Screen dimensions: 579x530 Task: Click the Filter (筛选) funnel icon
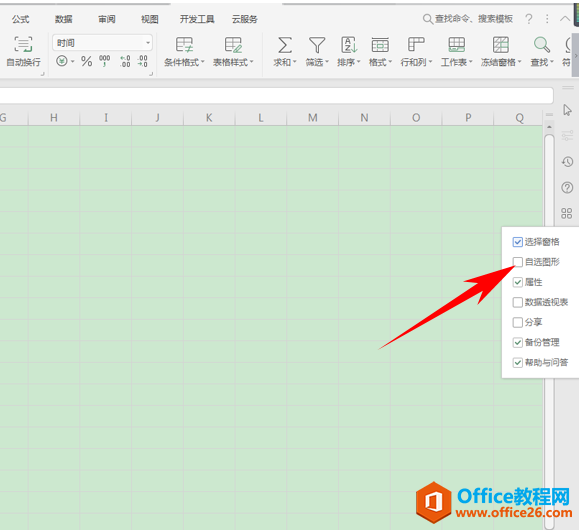317,45
